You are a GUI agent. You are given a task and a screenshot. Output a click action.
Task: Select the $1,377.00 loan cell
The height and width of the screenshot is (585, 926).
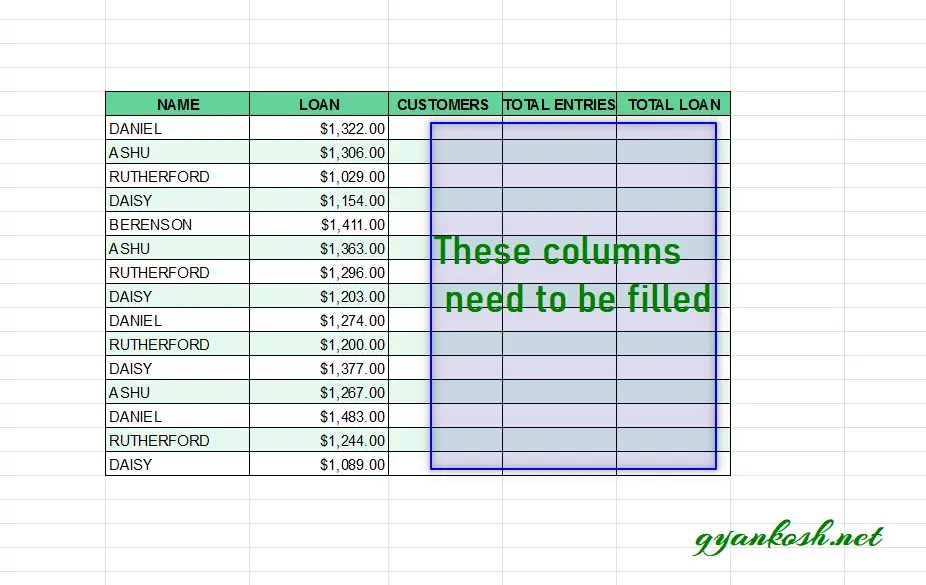tap(319, 368)
